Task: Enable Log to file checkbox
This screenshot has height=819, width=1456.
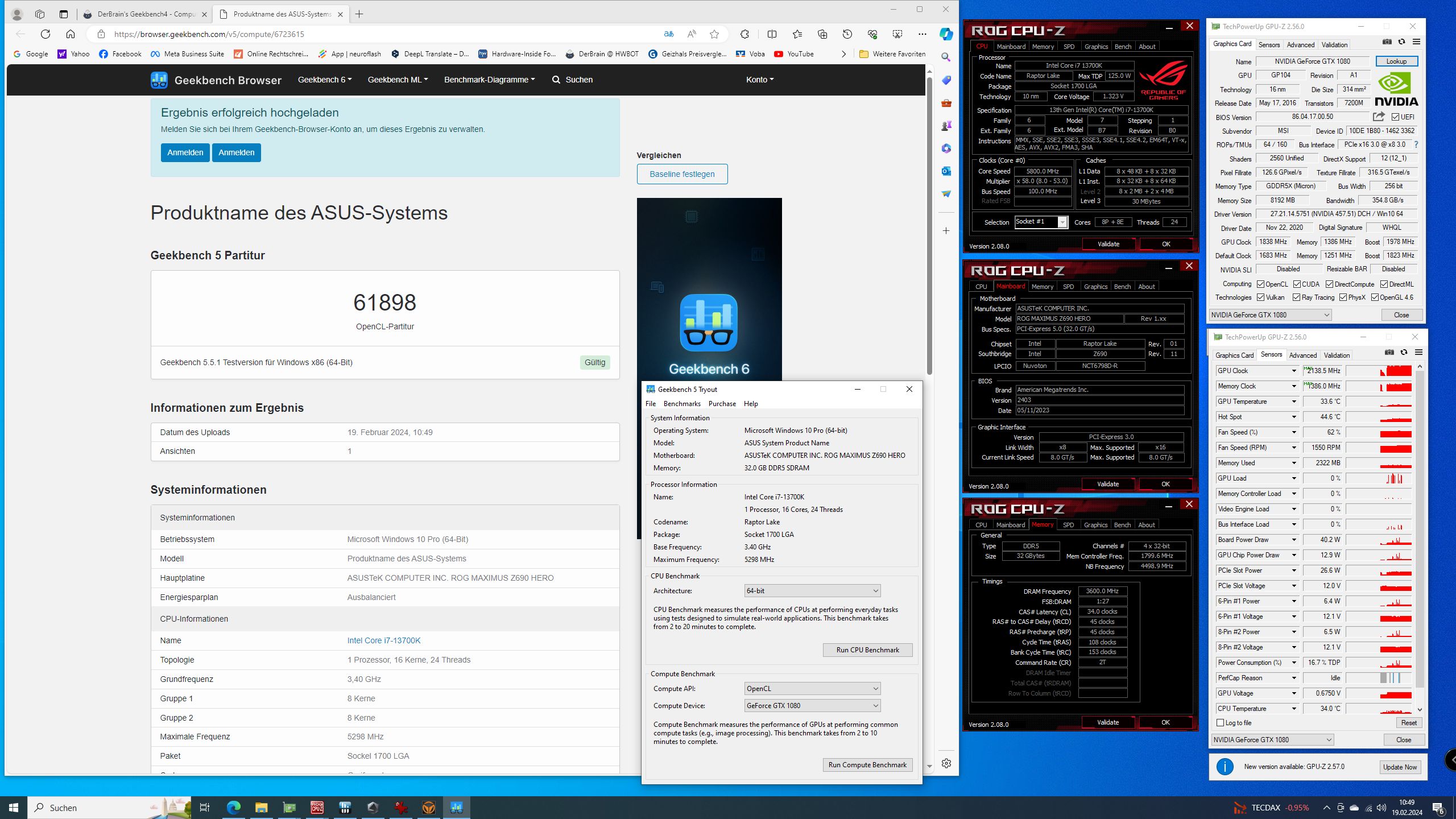Action: (x=1220, y=723)
